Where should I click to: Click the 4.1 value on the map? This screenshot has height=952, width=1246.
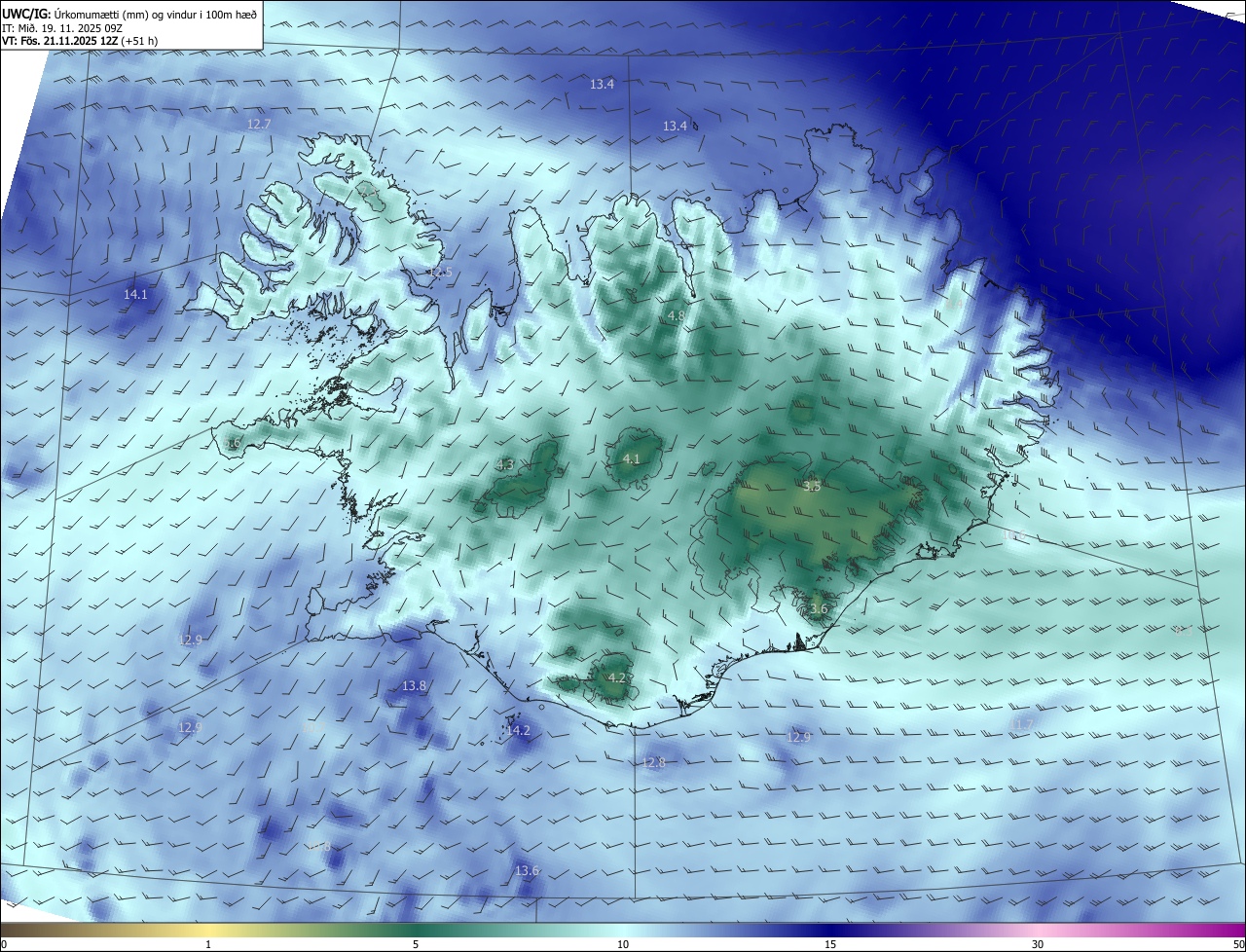(631, 459)
